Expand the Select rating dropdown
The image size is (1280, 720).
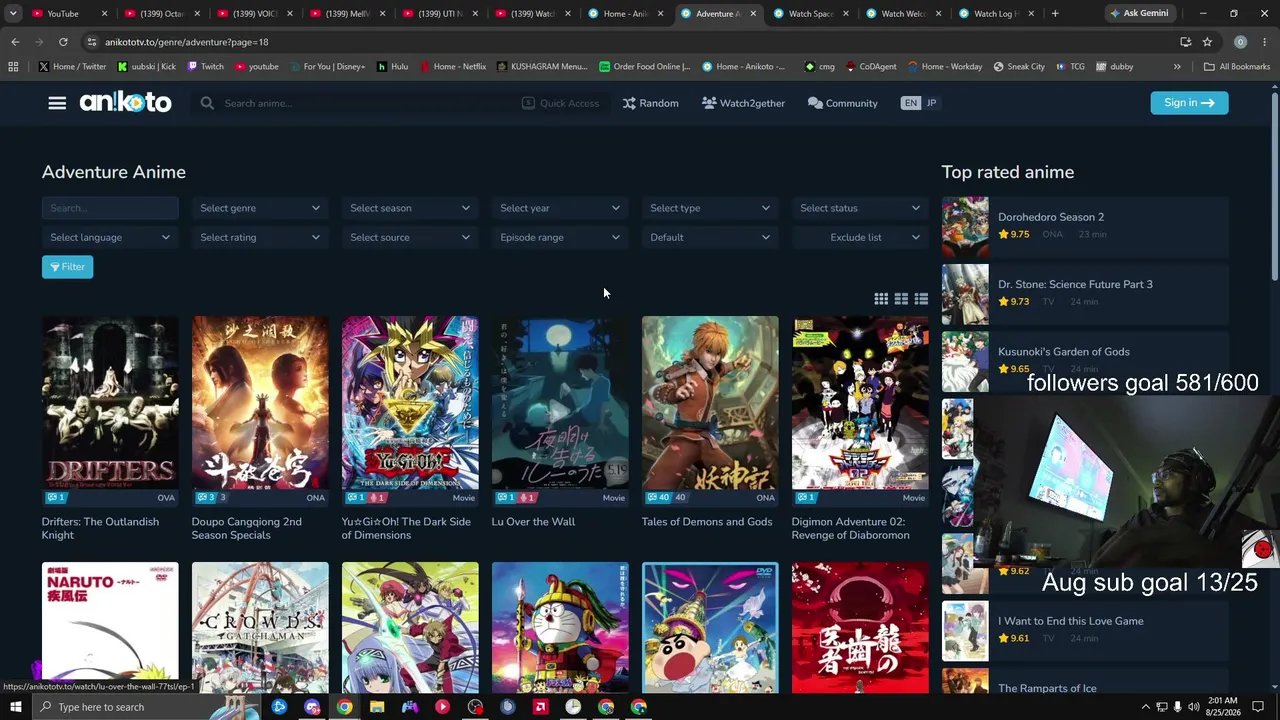[260, 237]
